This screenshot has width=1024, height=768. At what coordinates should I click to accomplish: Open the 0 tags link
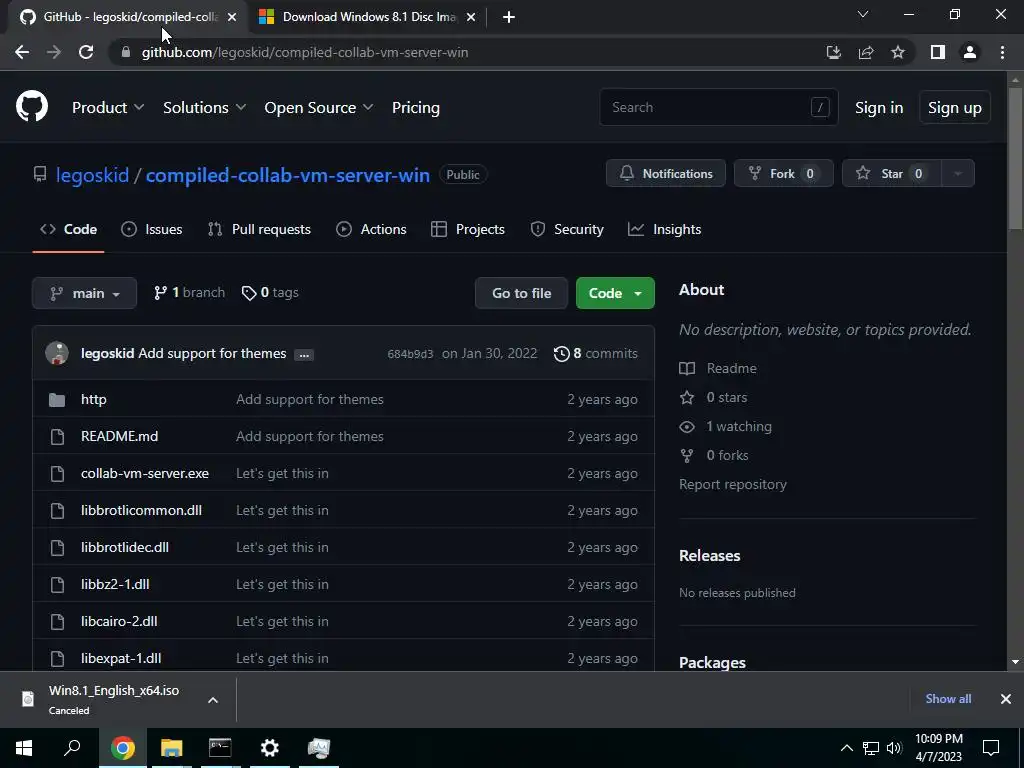point(270,293)
